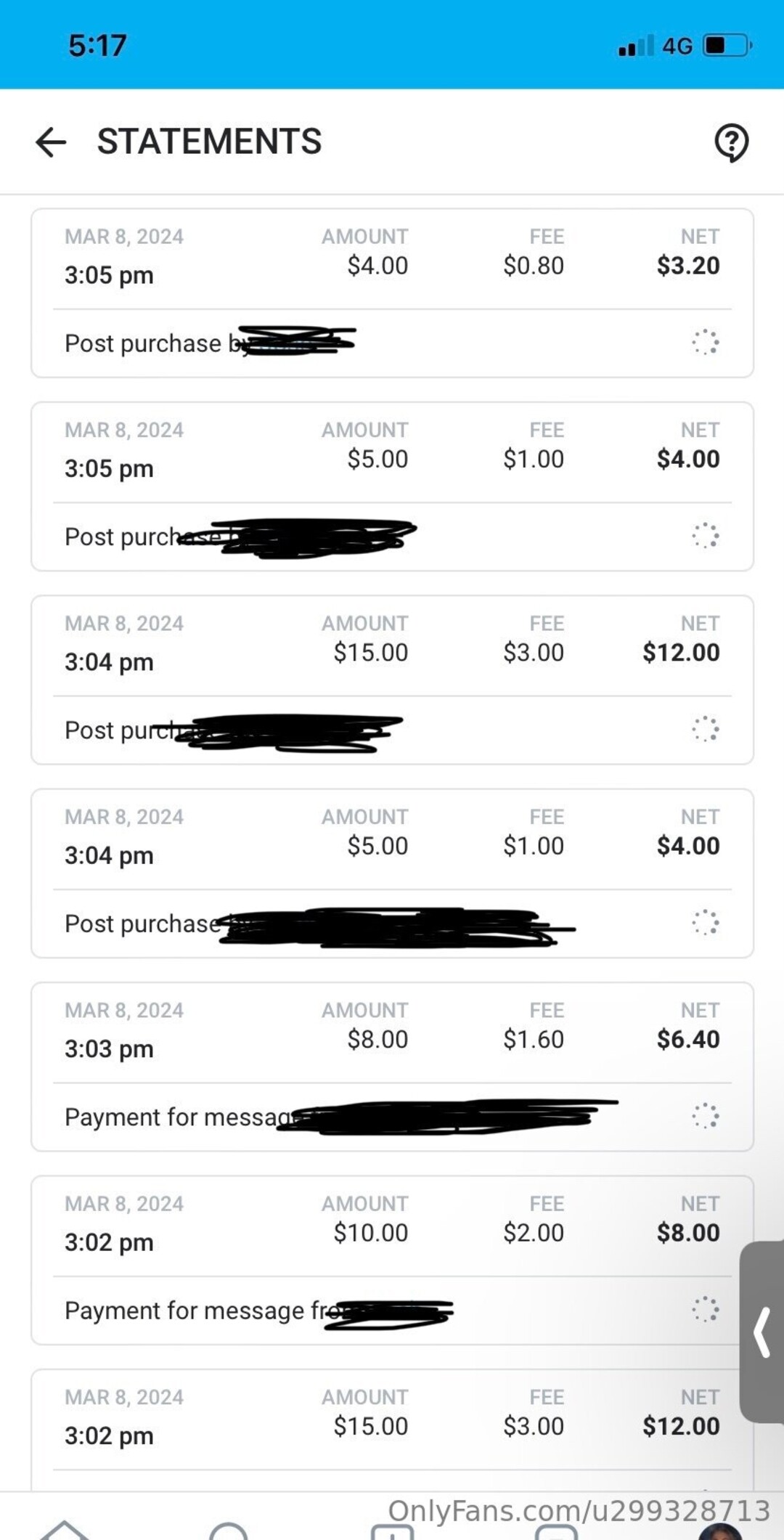The height and width of the screenshot is (1540, 784).
Task: Tap the status icon on 3:04 pm $12.00 net purchase
Action: point(705,729)
